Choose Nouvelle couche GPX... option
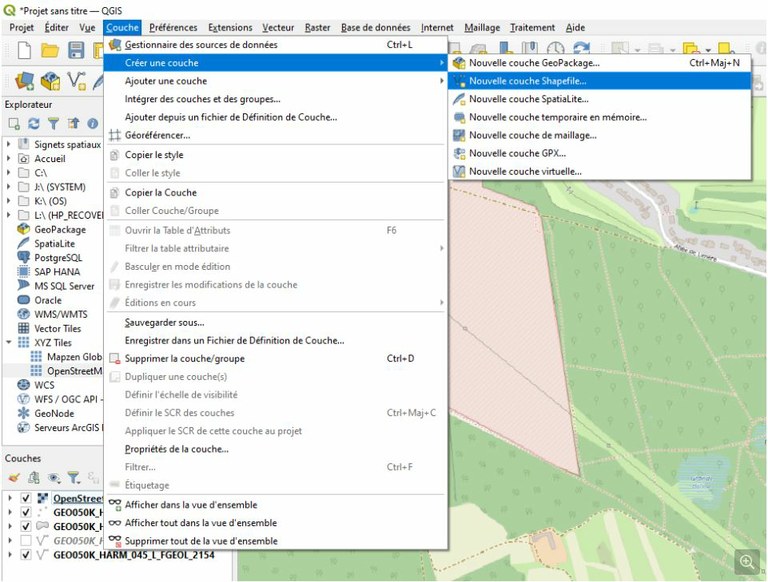The image size is (768, 582). [517, 153]
